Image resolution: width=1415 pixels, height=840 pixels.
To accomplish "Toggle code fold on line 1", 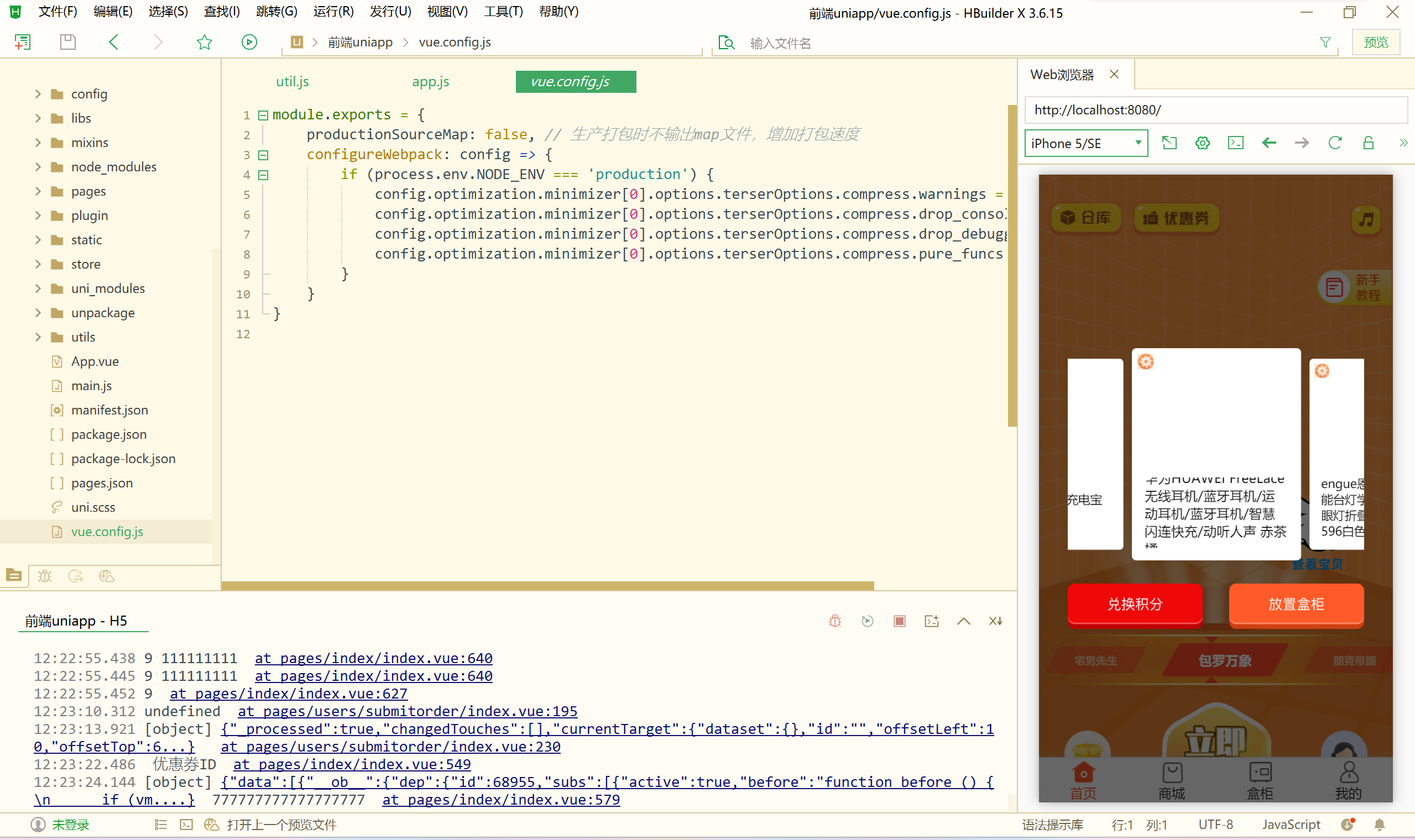I will point(263,116).
